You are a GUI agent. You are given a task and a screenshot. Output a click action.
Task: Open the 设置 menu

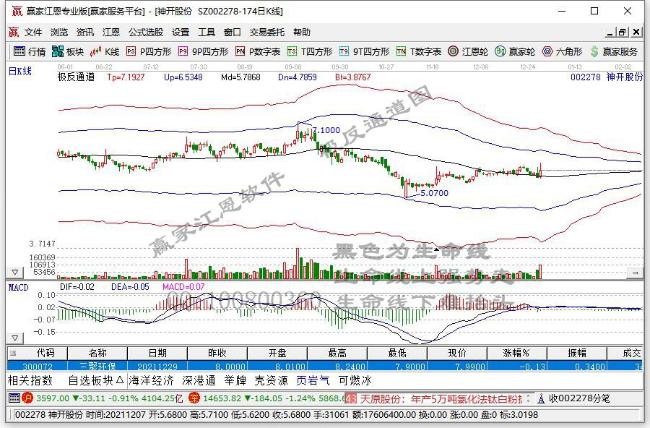[x=180, y=32]
